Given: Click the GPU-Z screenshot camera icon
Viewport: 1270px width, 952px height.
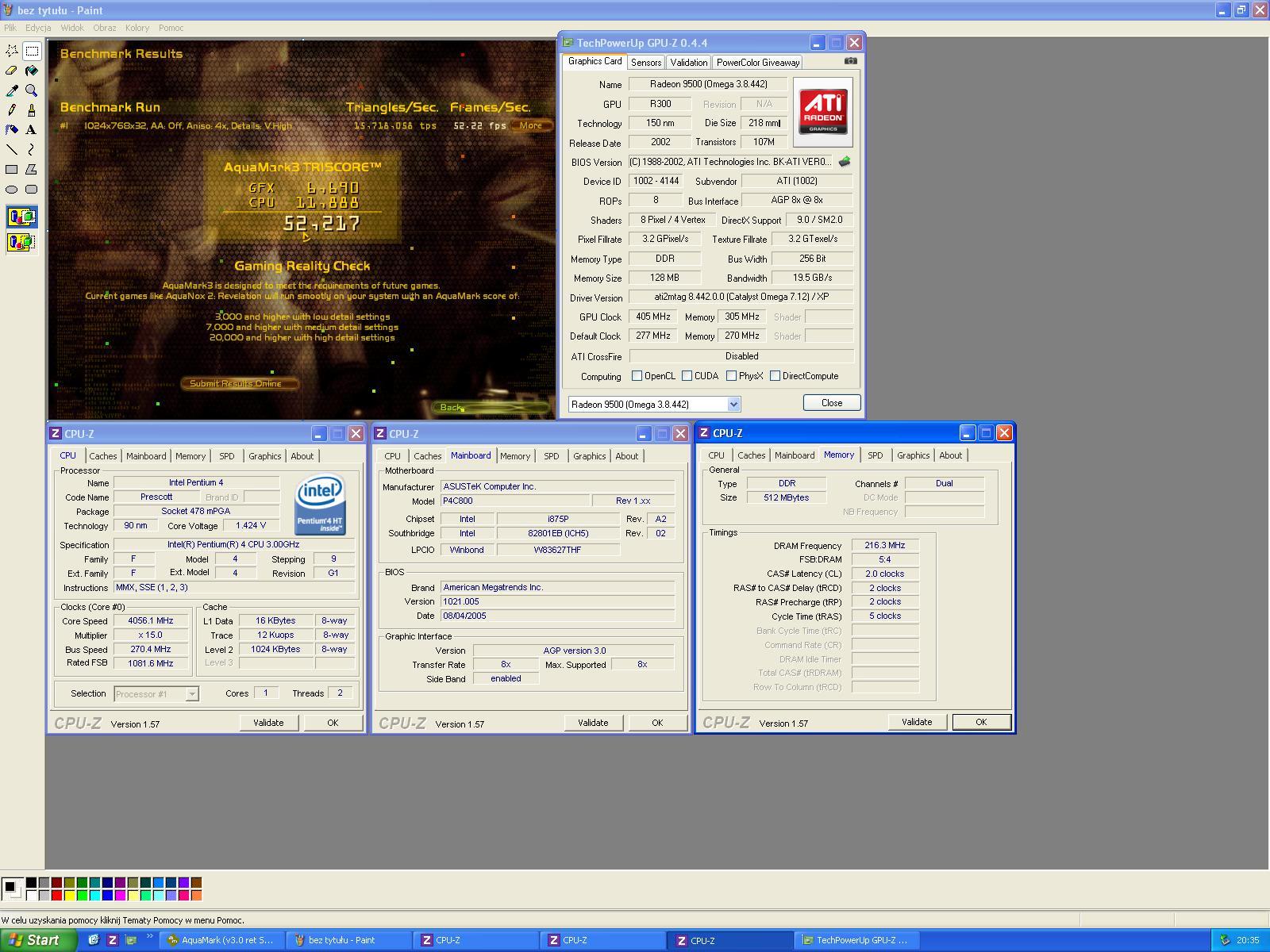Looking at the screenshot, I should pos(851,61).
